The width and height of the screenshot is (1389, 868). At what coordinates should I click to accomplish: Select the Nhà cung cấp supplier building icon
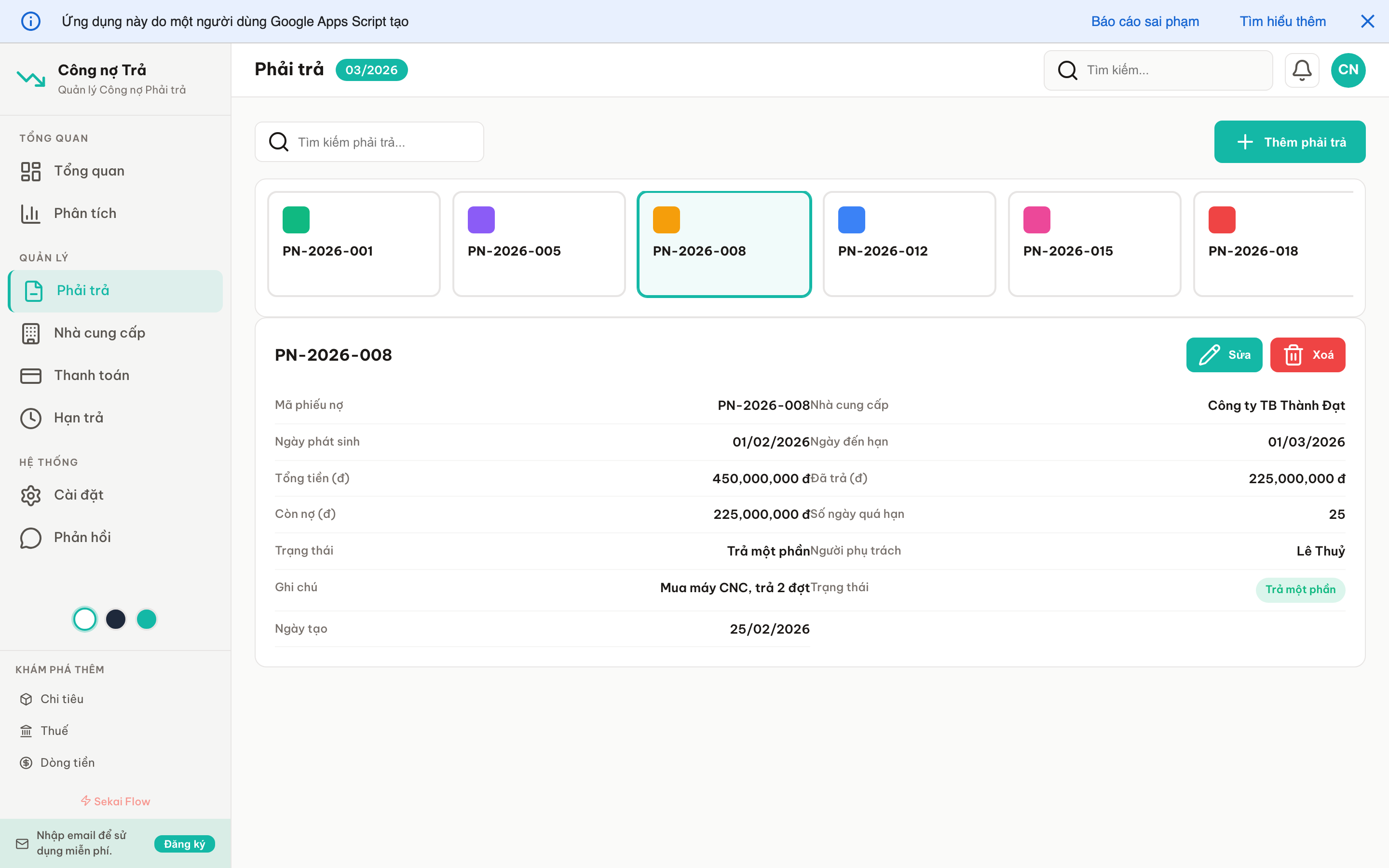(x=31, y=333)
